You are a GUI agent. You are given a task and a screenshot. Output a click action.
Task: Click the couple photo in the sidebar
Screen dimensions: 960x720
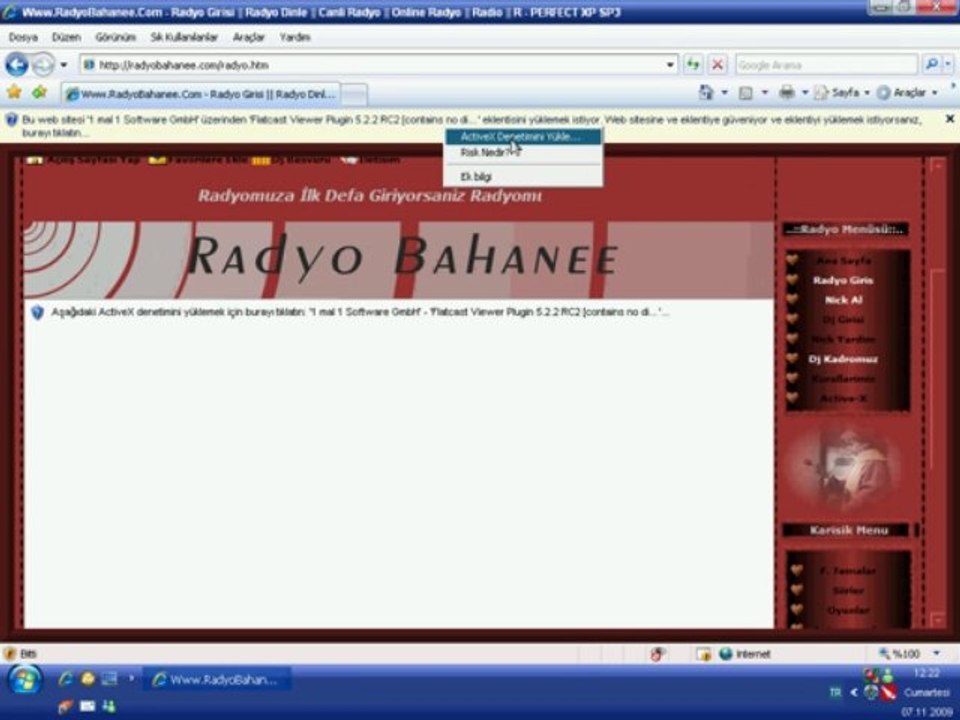[x=845, y=469]
